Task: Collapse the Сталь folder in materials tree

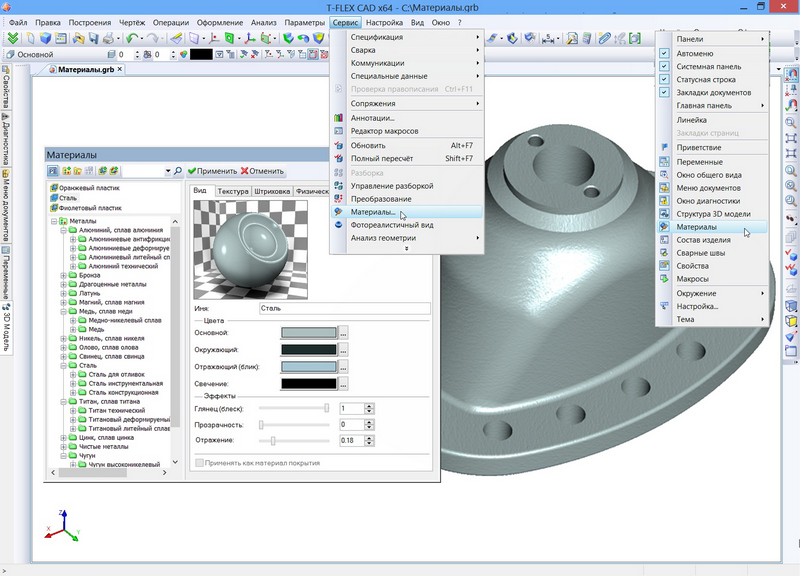Action: [64, 365]
